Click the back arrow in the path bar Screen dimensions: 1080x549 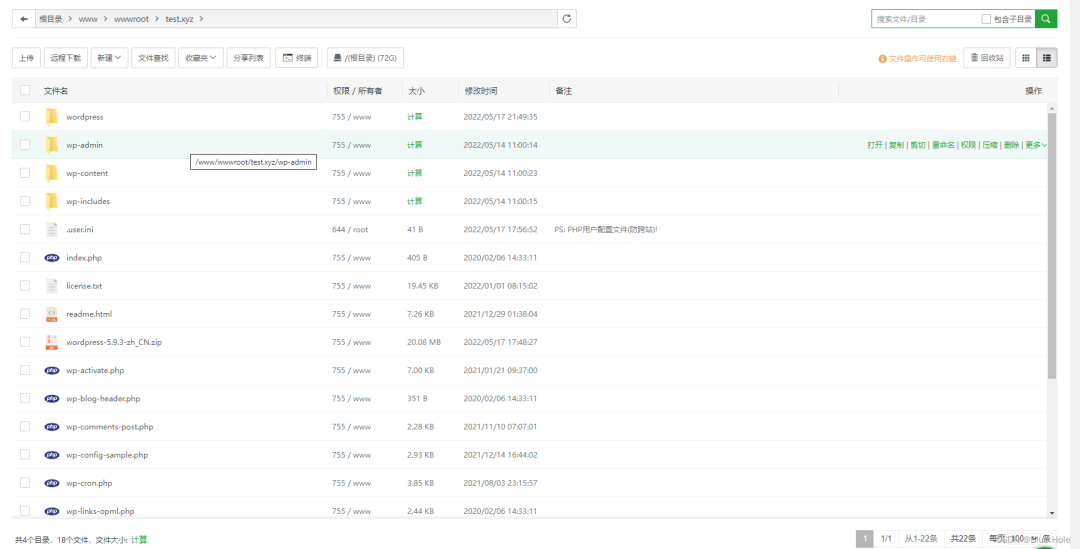[x=23, y=19]
